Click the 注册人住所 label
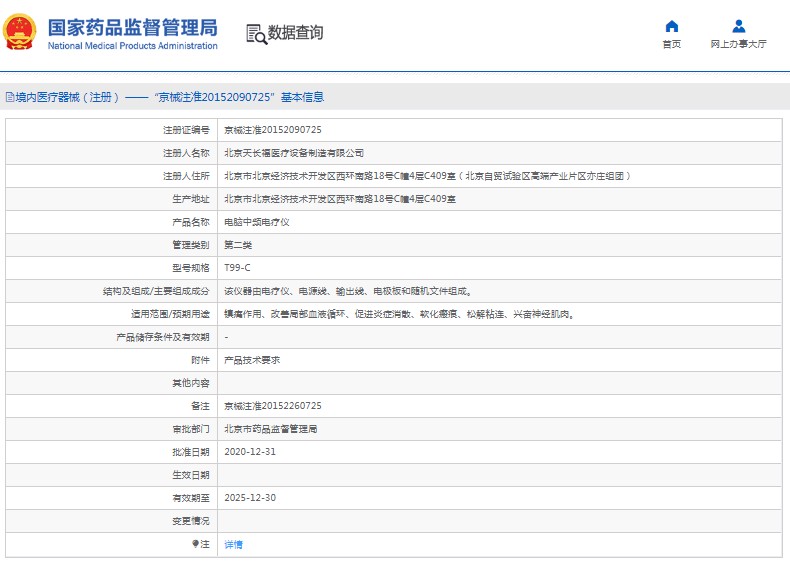The image size is (790, 566). tap(186, 176)
